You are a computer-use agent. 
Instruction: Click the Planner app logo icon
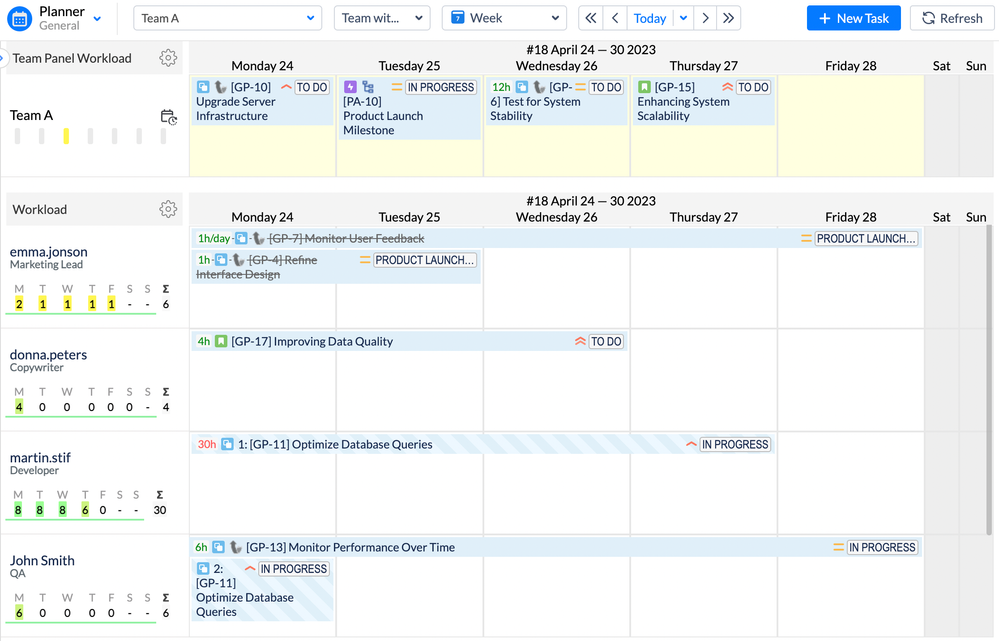click(20, 18)
